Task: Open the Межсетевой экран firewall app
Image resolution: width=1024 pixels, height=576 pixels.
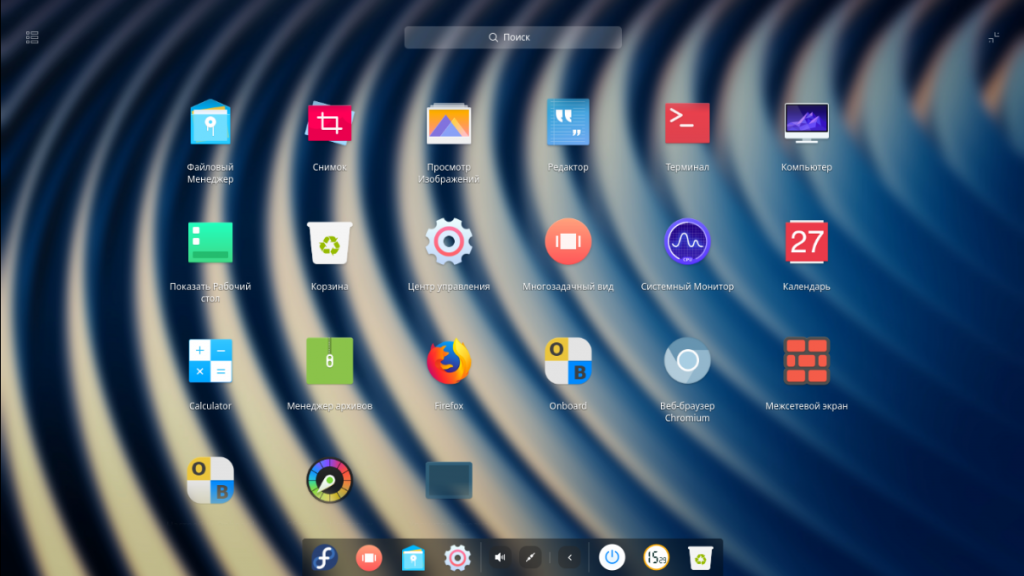Action: 806,362
